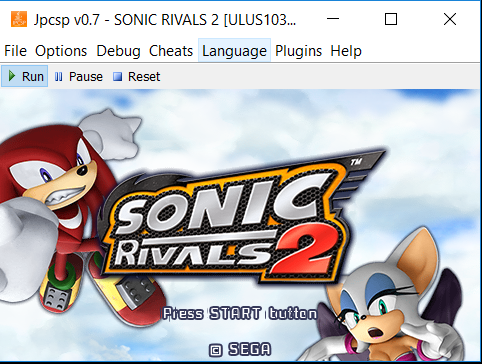Click the Jpcsp app icon in title bar

(19, 19)
